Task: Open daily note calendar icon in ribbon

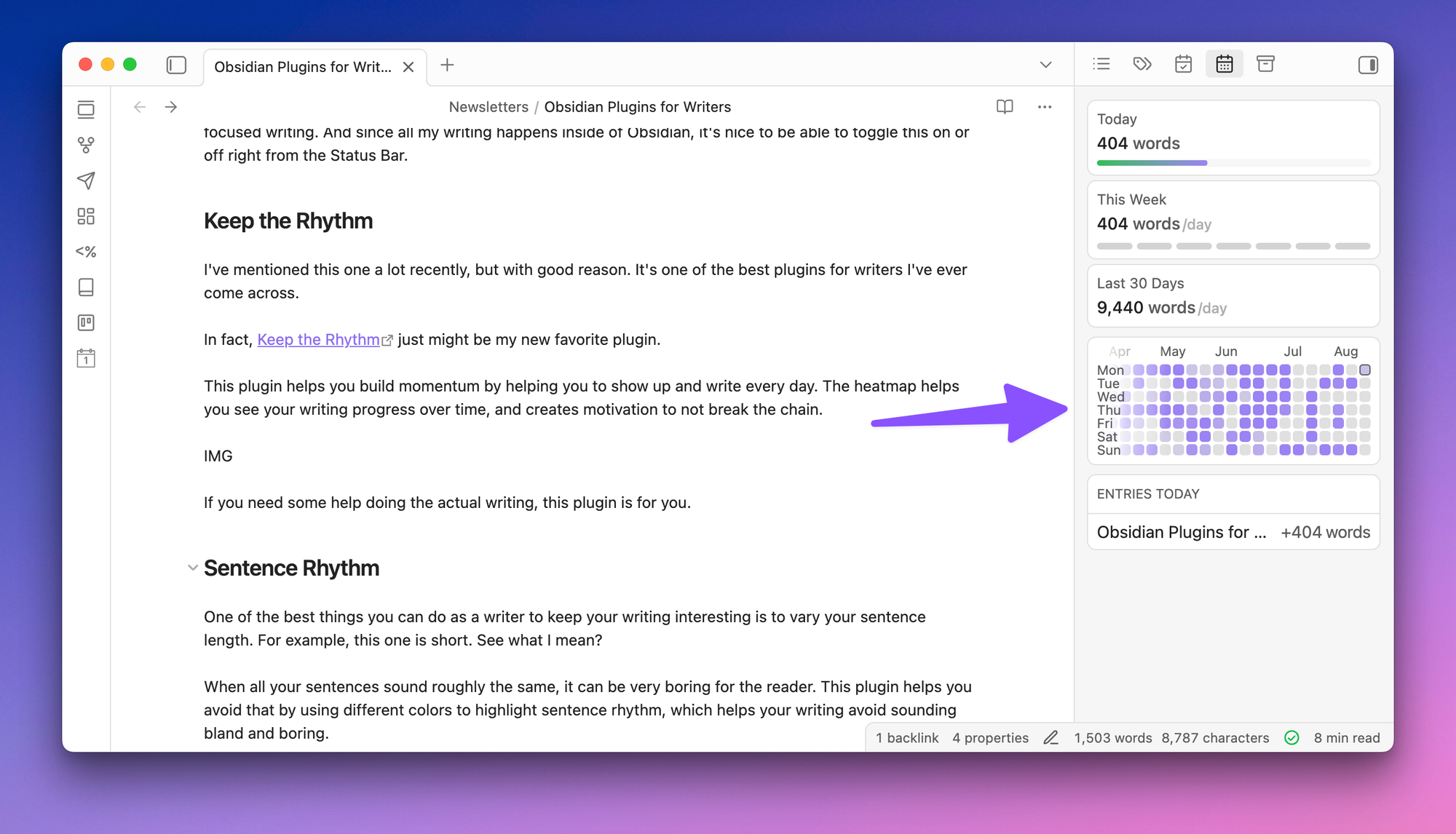Action: 86,358
